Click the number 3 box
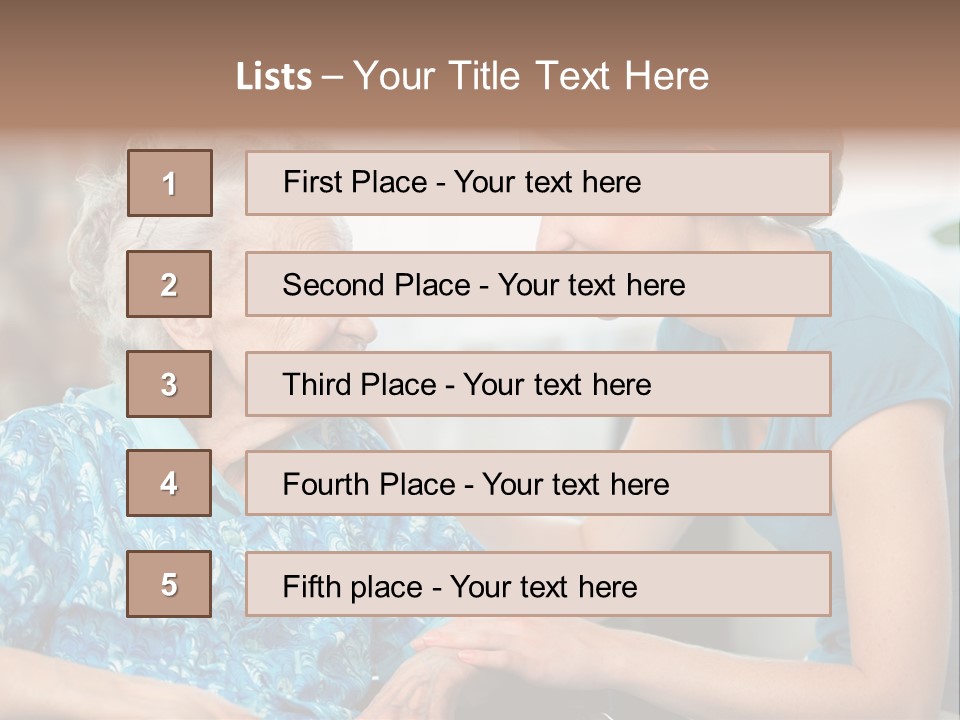Image resolution: width=960 pixels, height=720 pixels. (x=169, y=384)
